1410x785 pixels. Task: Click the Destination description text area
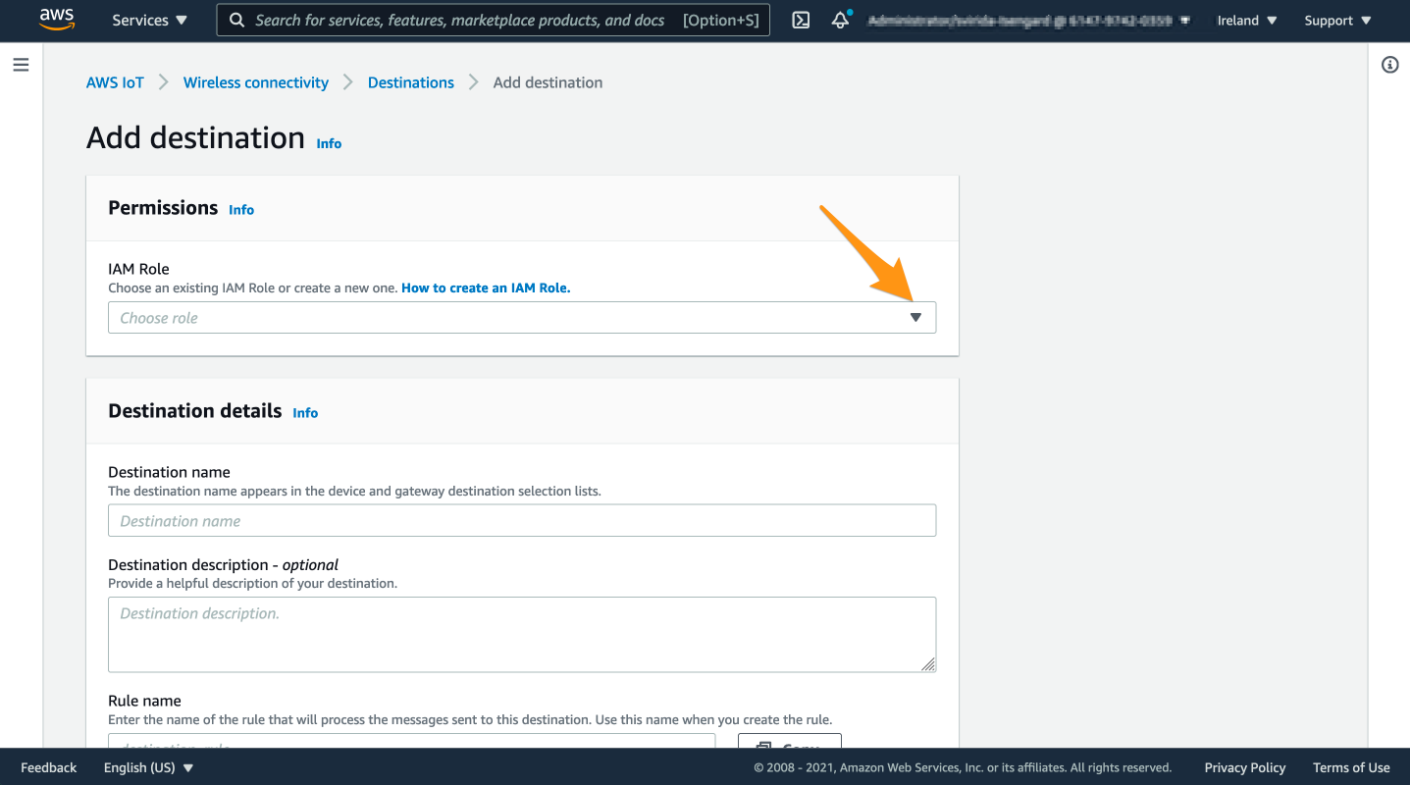tap(522, 635)
